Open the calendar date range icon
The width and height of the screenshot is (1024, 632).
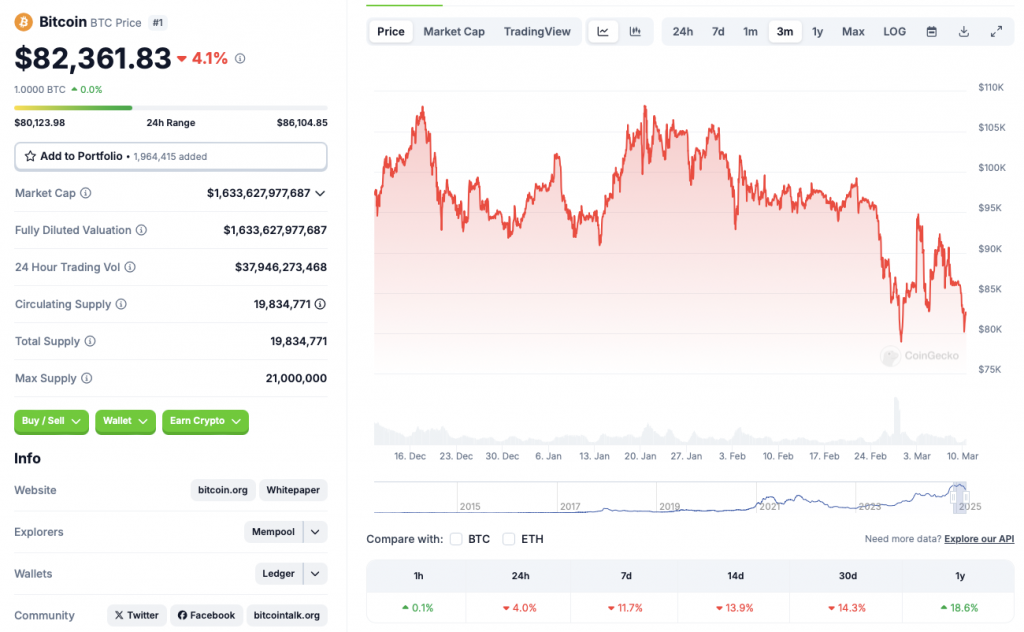click(932, 31)
